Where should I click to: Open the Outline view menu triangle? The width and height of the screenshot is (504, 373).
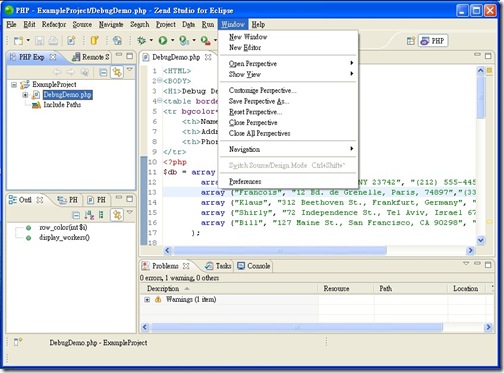point(130,212)
